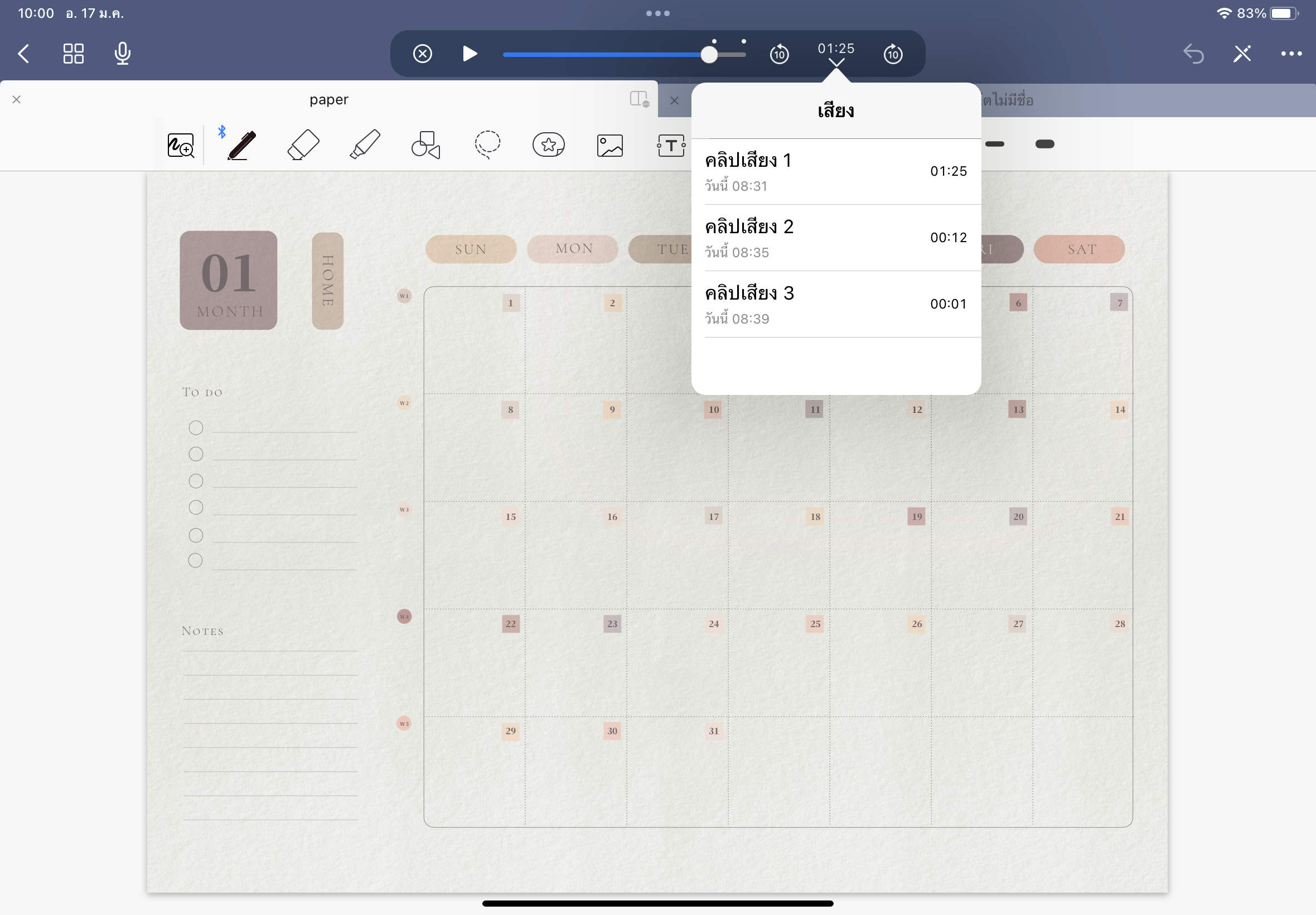Check the first To Do circle
The height and width of the screenshot is (915, 1316).
(196, 428)
